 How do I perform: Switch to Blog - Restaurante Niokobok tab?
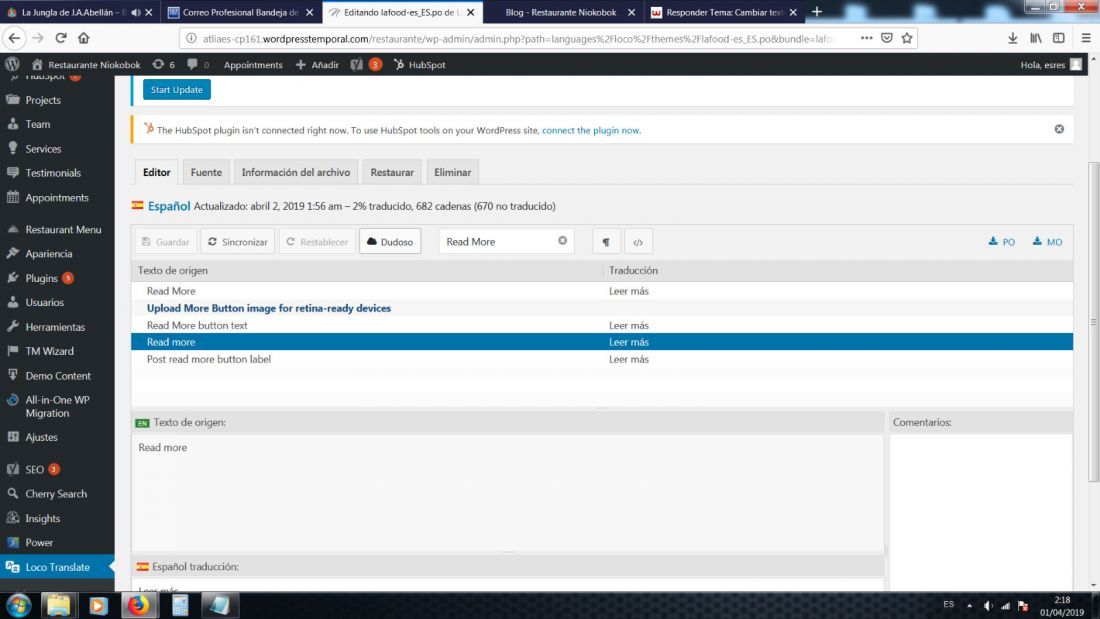tap(561, 12)
